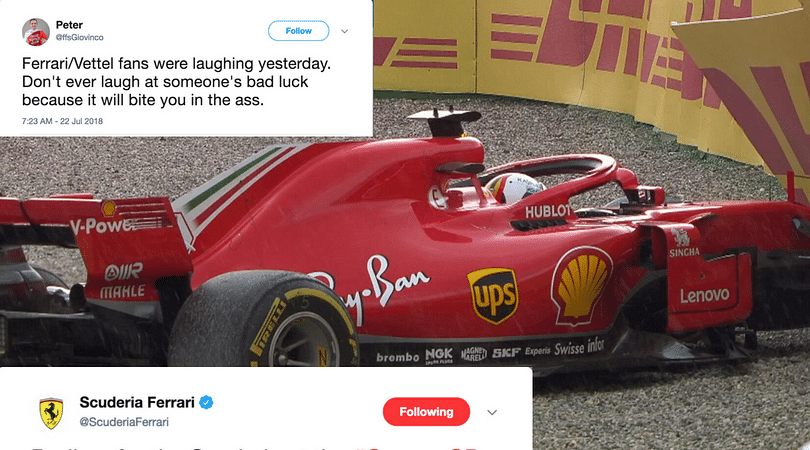
Task: Open @ScuderiaFerrari handle link
Action: tap(124, 422)
